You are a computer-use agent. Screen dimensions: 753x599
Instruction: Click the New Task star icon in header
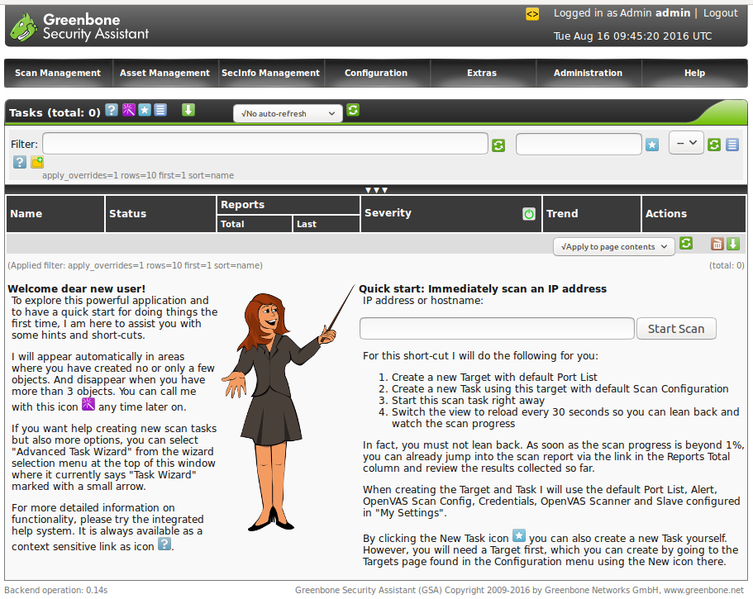coord(144,110)
